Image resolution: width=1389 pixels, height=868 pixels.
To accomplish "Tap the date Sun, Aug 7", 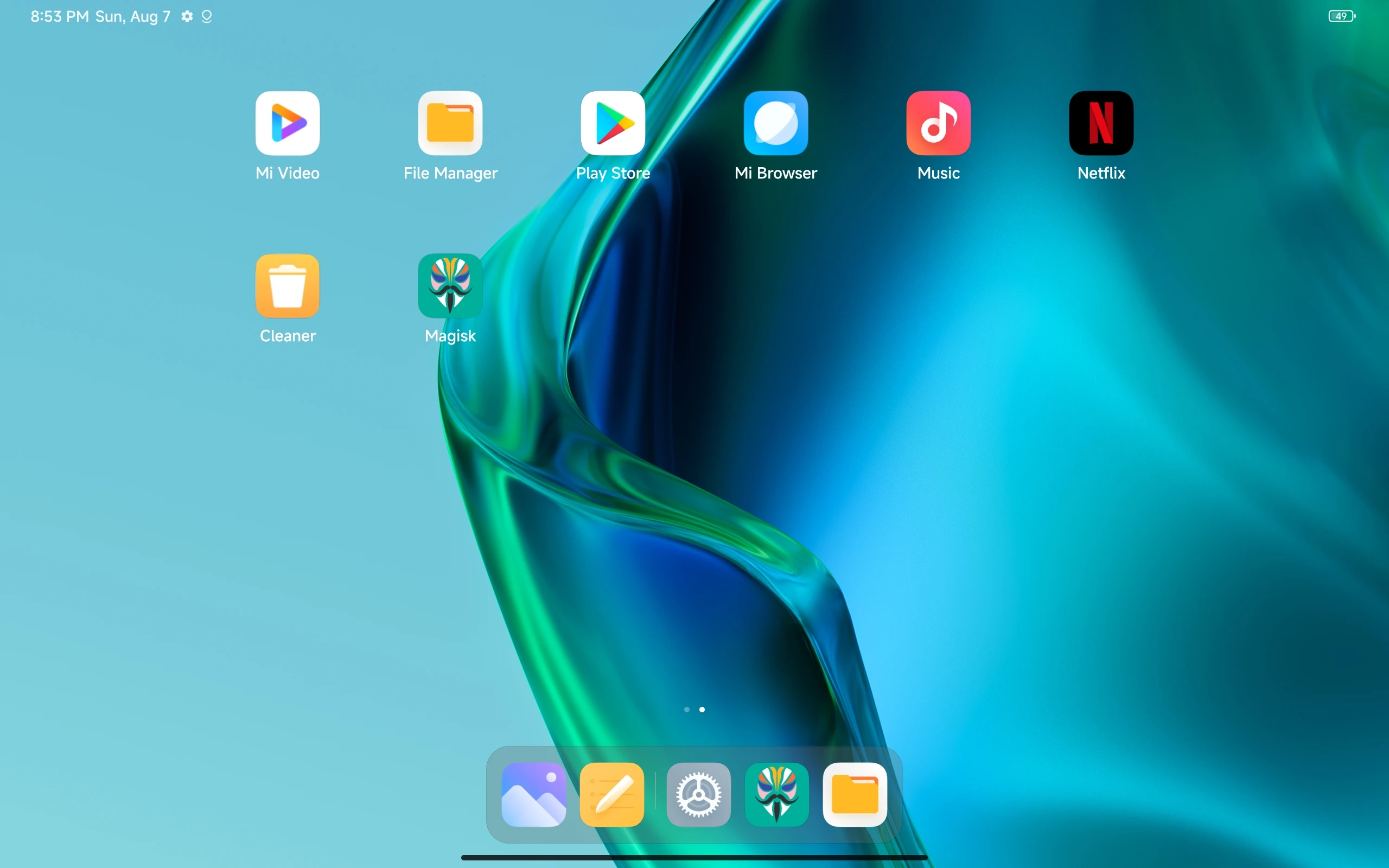I will [x=132, y=17].
